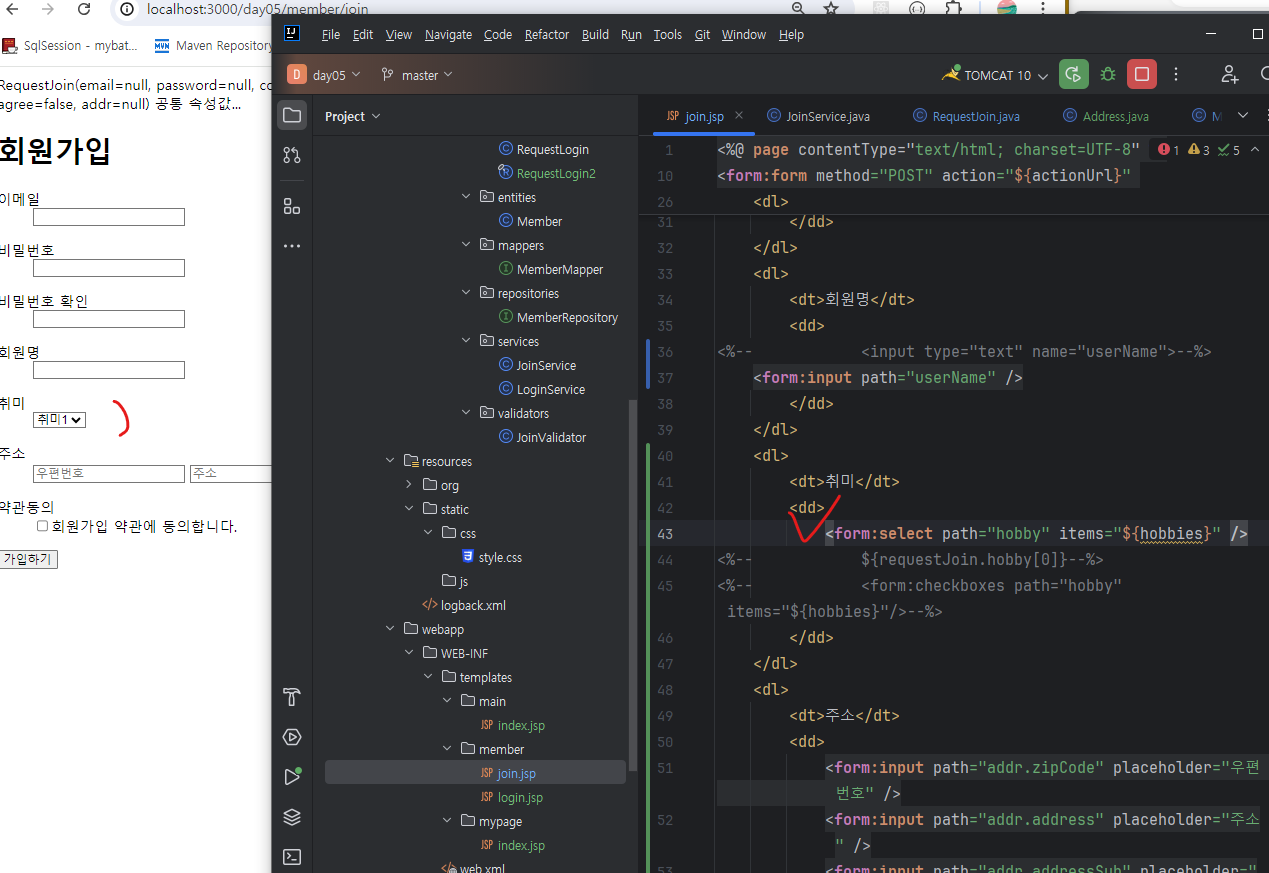
Task: Bookmark this page with star icon
Action: (x=831, y=9)
